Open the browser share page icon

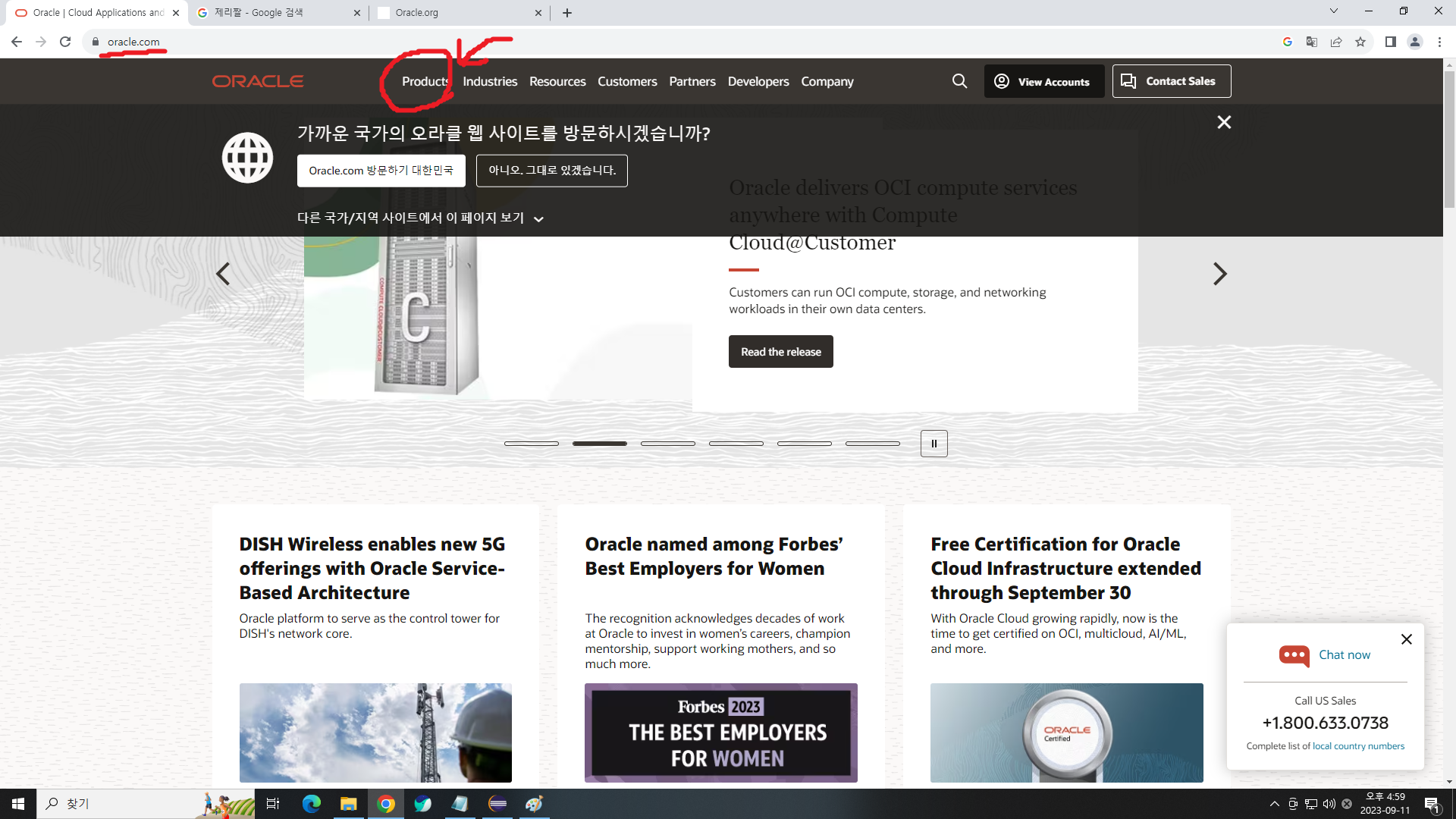click(1336, 42)
